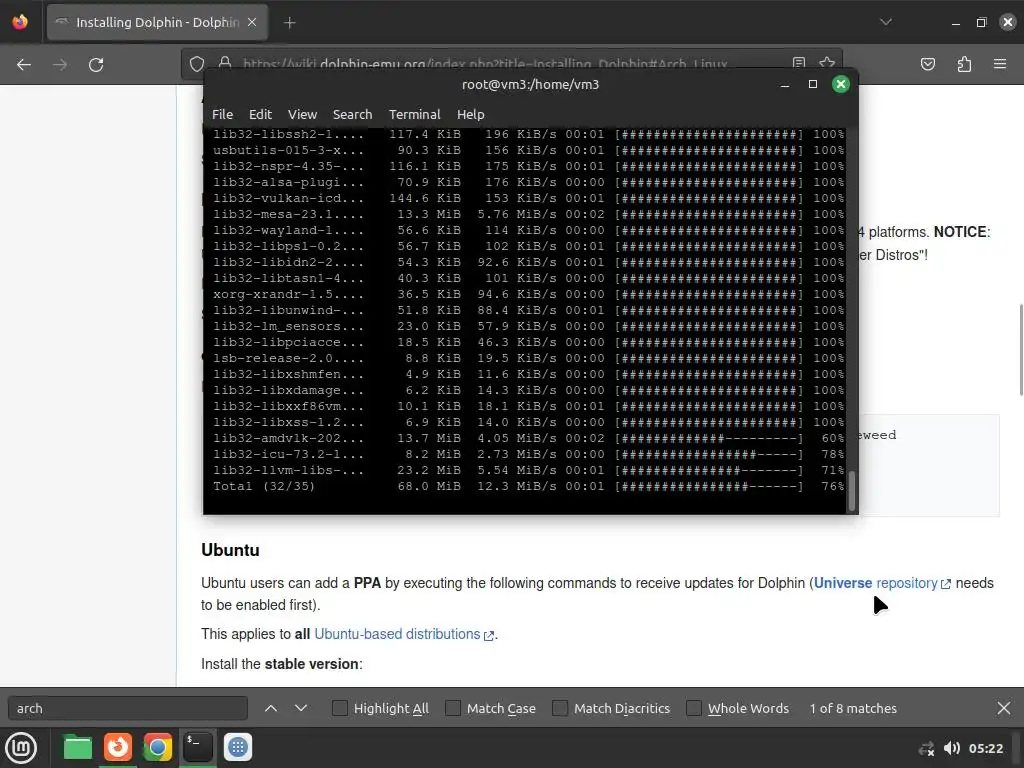Open a new tab with plus button
The height and width of the screenshot is (768, 1024).
click(289, 23)
